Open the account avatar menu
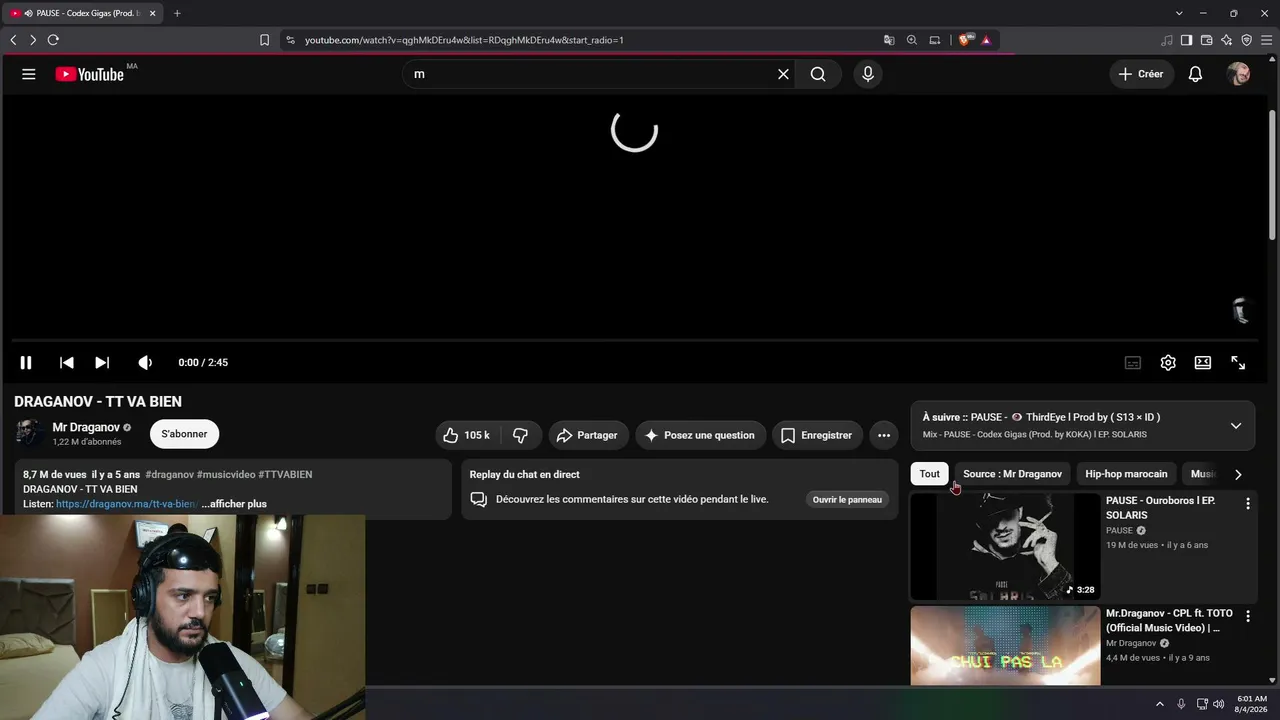The image size is (1280, 720). tap(1238, 74)
